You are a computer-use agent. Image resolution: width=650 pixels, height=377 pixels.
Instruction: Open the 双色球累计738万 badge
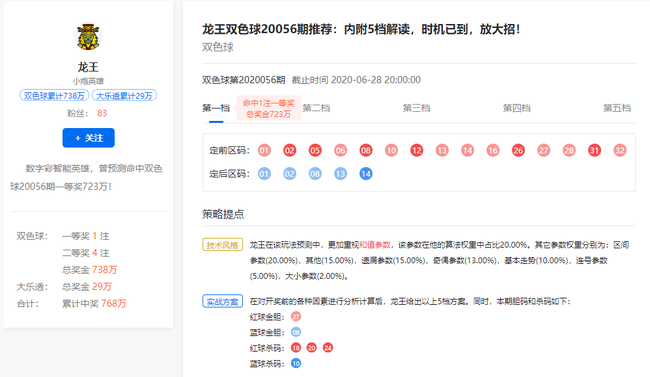(54, 96)
